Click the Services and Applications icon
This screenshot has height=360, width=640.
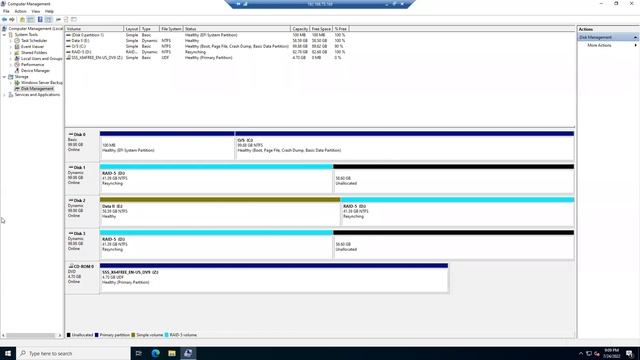pyautogui.click(x=11, y=95)
